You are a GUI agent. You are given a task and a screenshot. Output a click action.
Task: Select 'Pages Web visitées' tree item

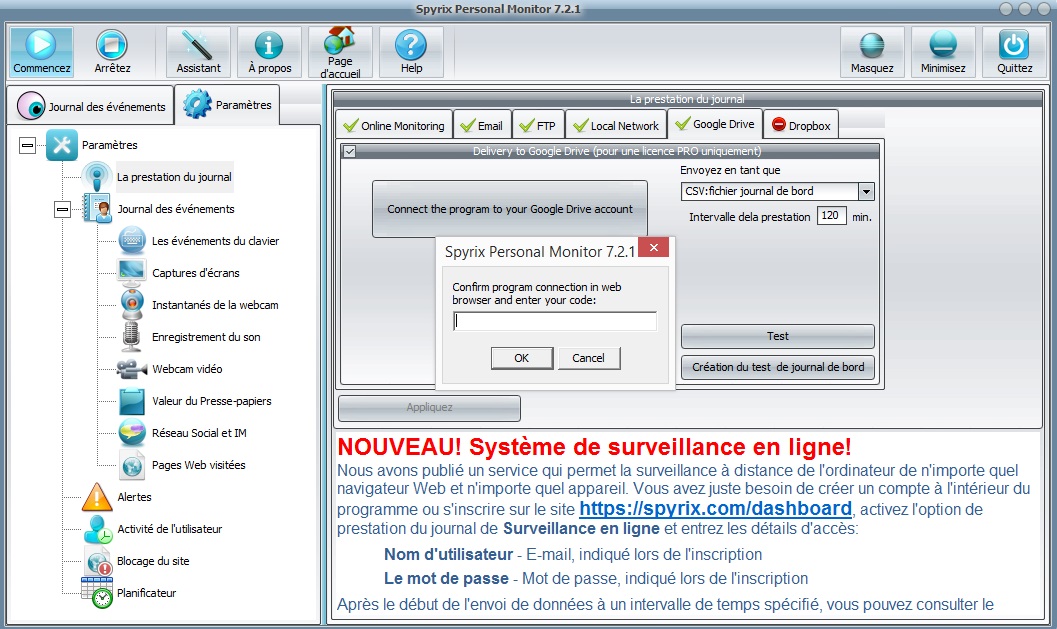click(x=198, y=465)
